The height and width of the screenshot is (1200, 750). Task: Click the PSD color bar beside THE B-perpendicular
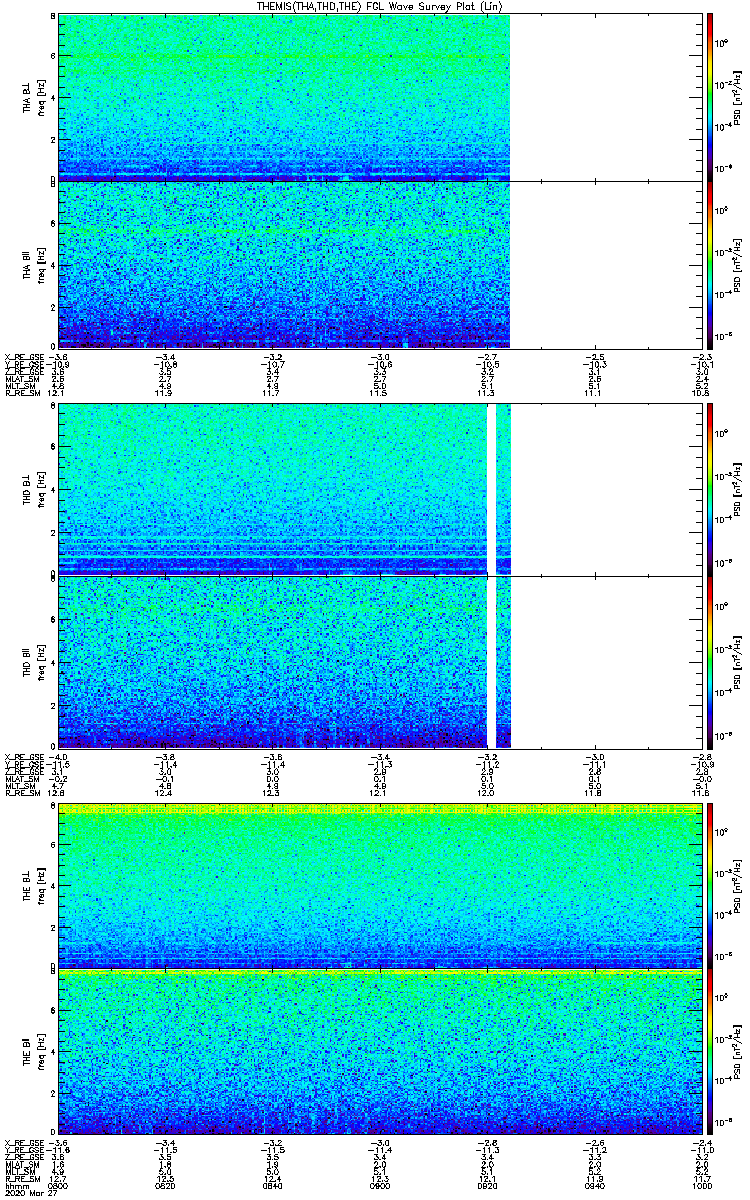[710, 884]
